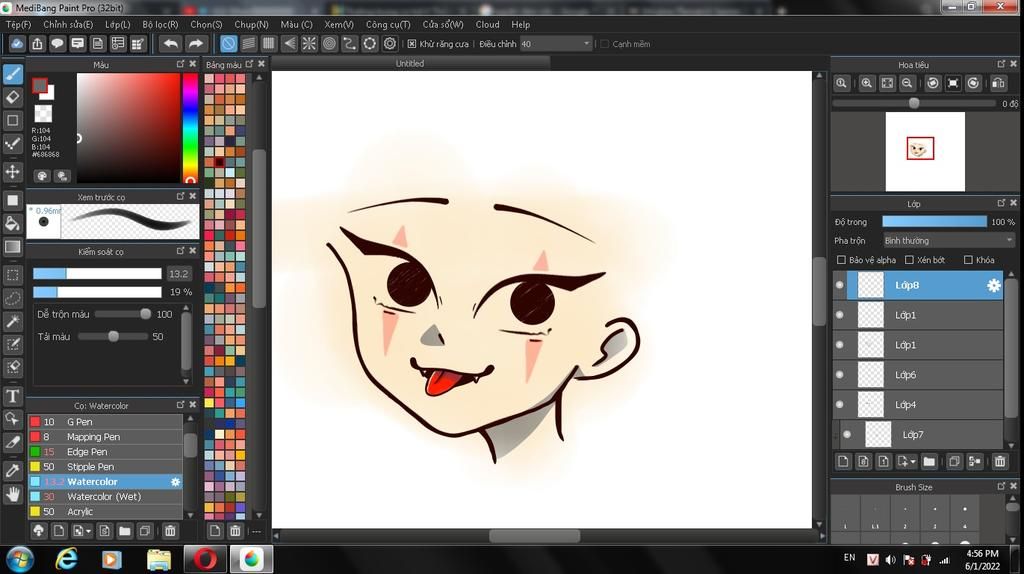Hide the Lớp6 layer
Screen dimensions: 1024x574
[x=840, y=375]
